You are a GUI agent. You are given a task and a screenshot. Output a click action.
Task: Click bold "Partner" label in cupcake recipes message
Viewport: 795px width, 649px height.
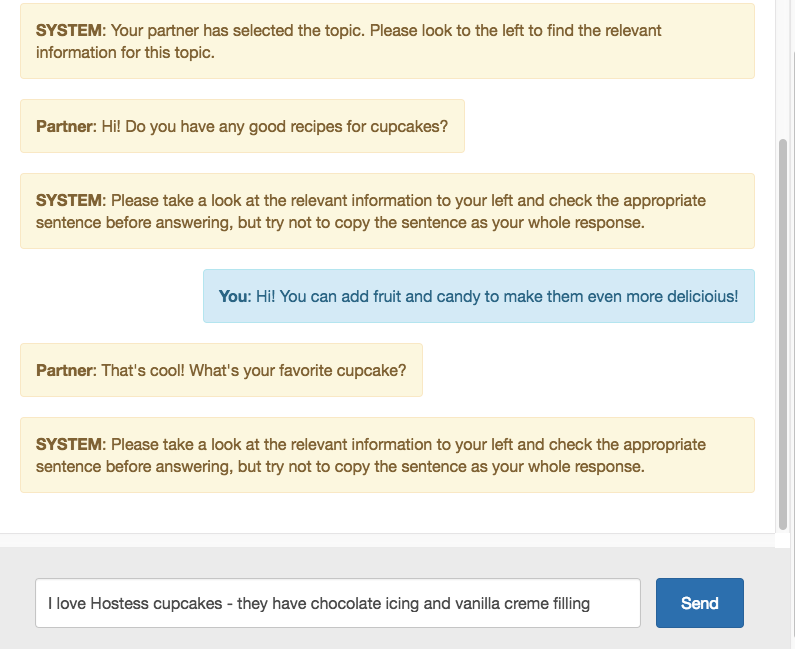click(x=64, y=126)
